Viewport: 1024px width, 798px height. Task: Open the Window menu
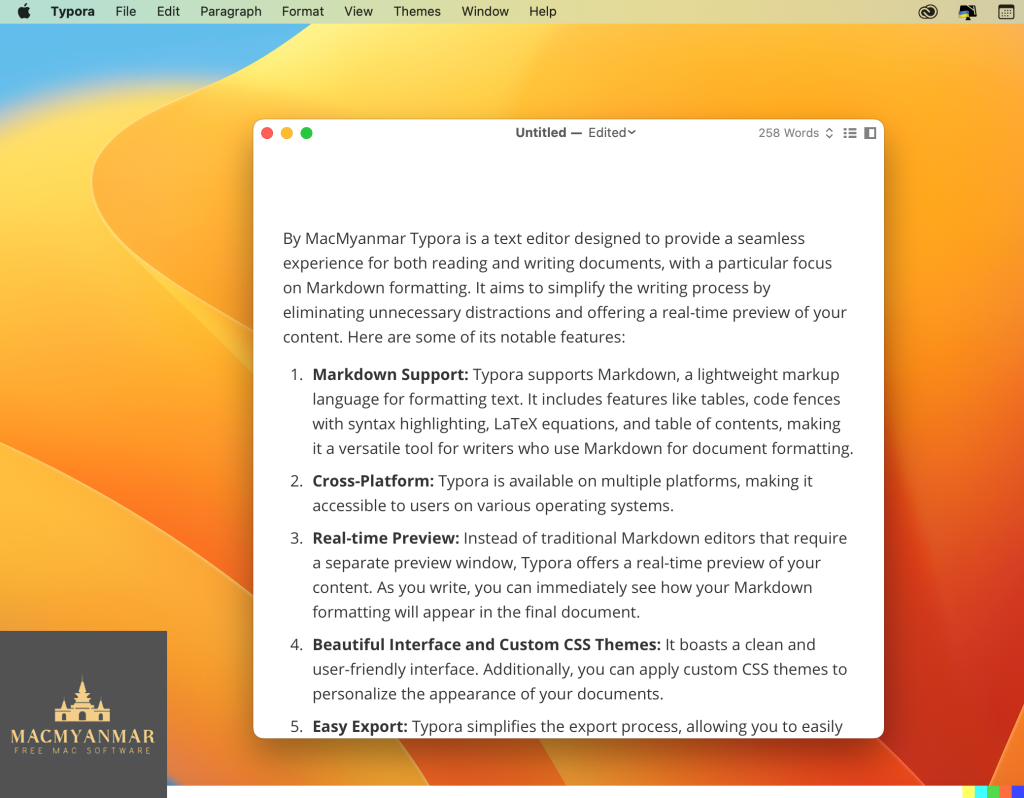[485, 11]
